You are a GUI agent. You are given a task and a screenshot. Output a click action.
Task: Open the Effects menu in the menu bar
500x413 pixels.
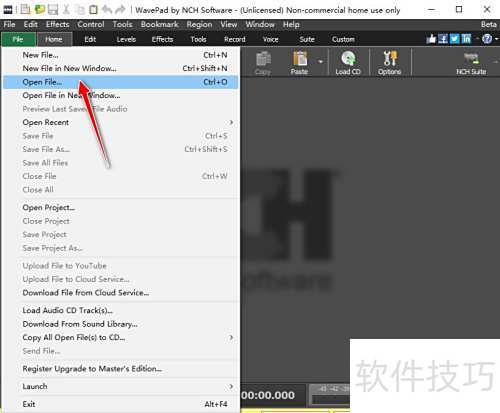pyautogui.click(x=58, y=24)
